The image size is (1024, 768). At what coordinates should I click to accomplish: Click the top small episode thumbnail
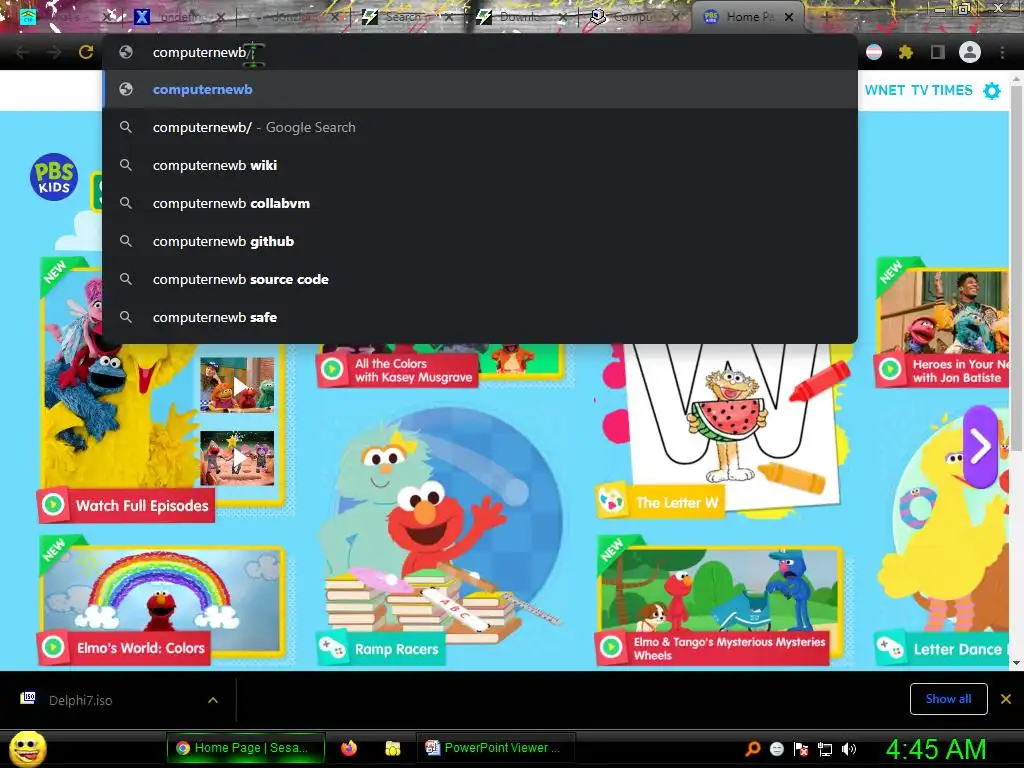[236, 385]
